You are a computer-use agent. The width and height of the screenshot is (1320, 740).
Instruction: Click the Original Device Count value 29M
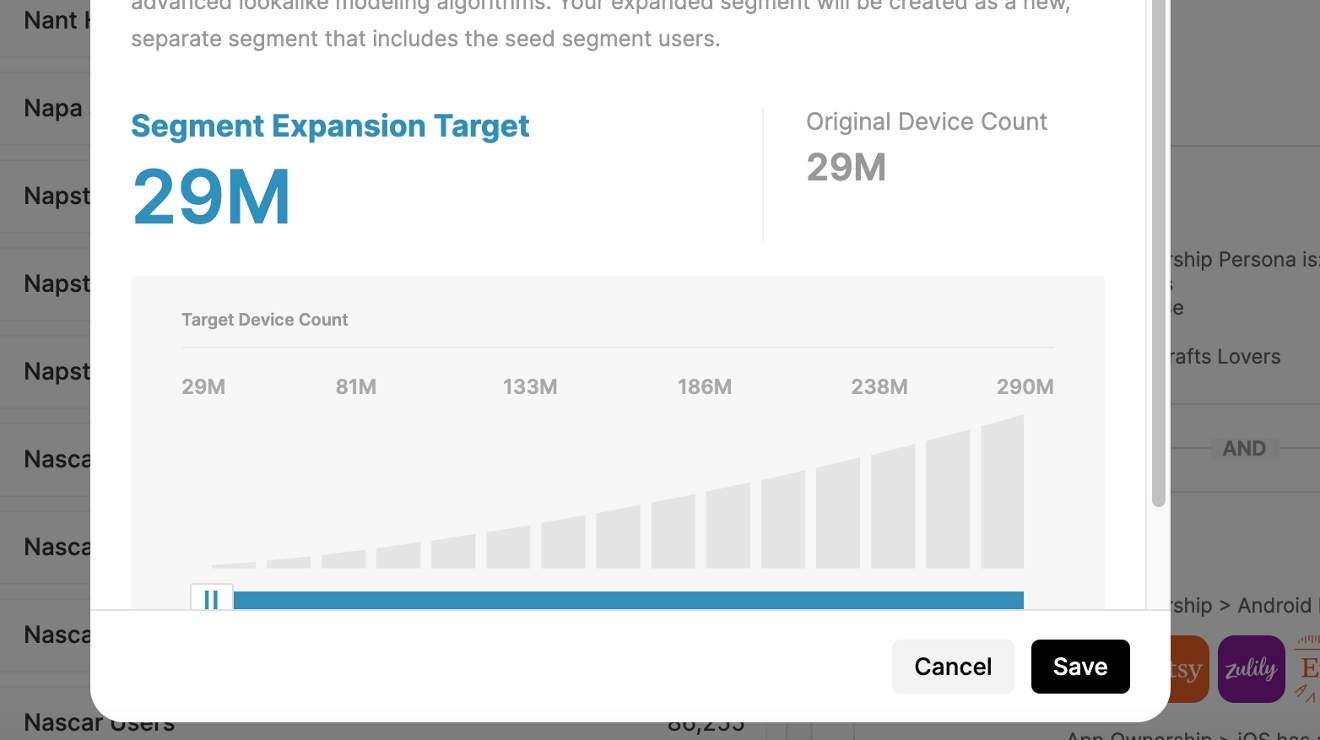coord(846,167)
